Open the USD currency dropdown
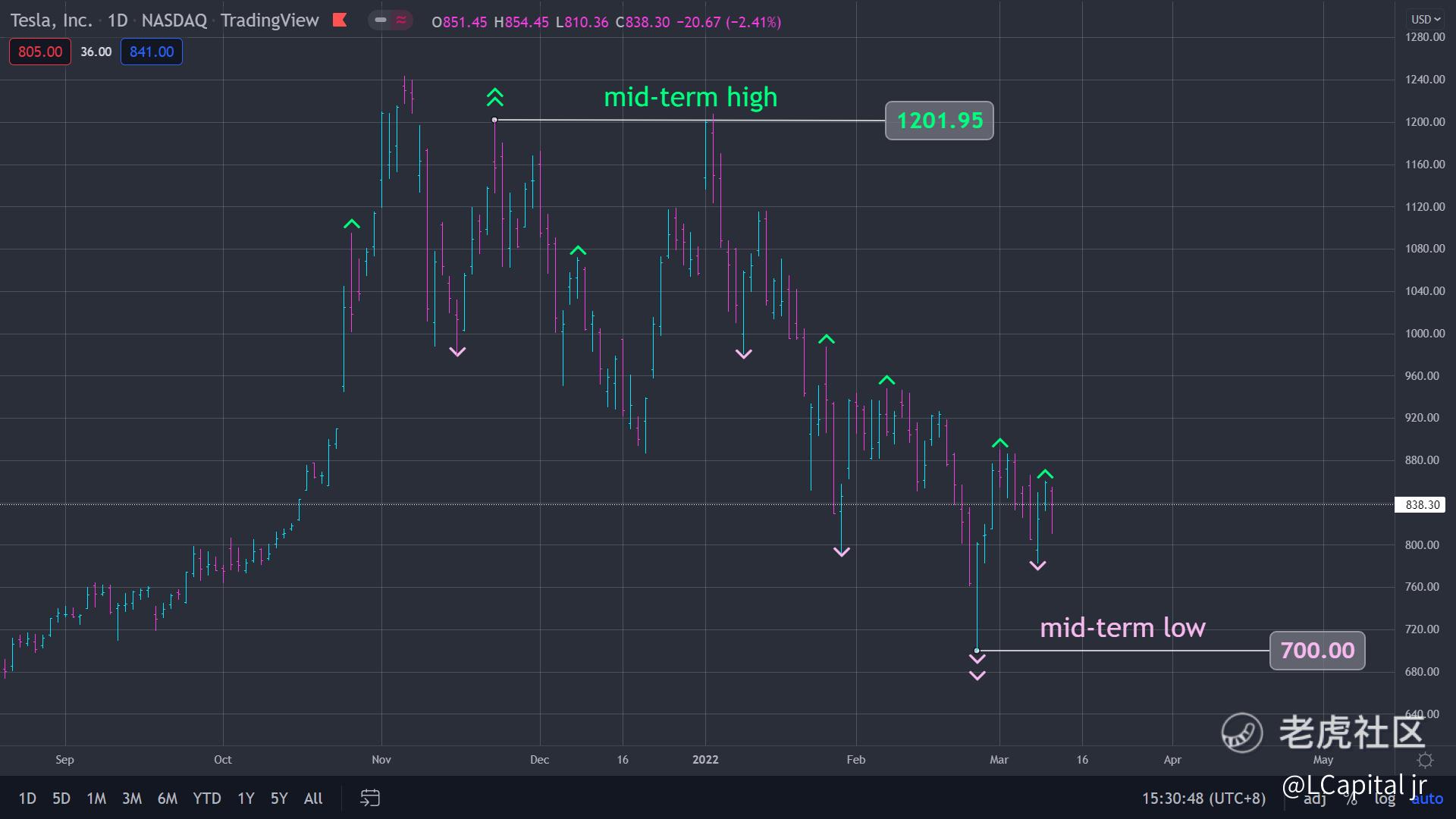The width and height of the screenshot is (1456, 819). [x=1425, y=20]
